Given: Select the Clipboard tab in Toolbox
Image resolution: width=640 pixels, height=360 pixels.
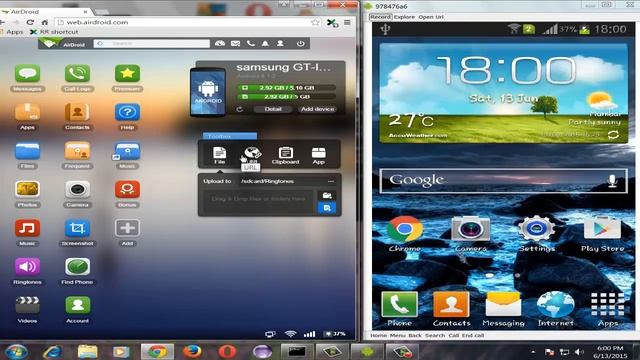Looking at the screenshot, I should tap(285, 156).
